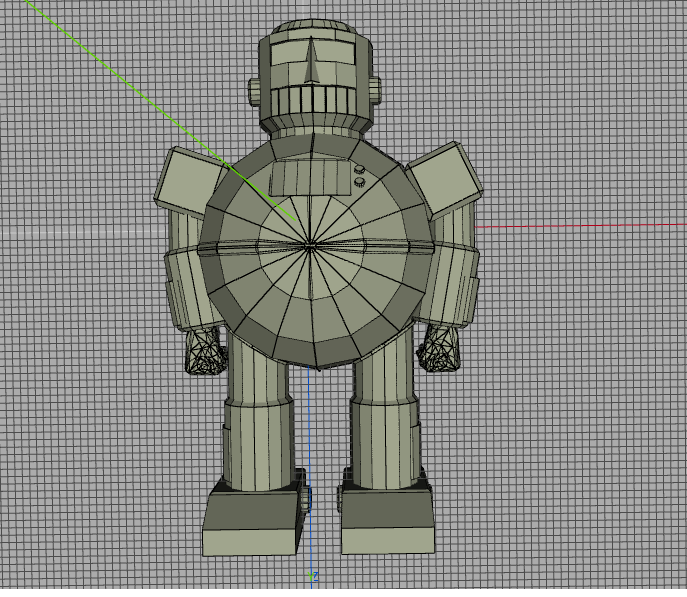Screen dimensions: 687x597
Task: Click the triangulated hand mesh on the right
Action: click(x=439, y=348)
